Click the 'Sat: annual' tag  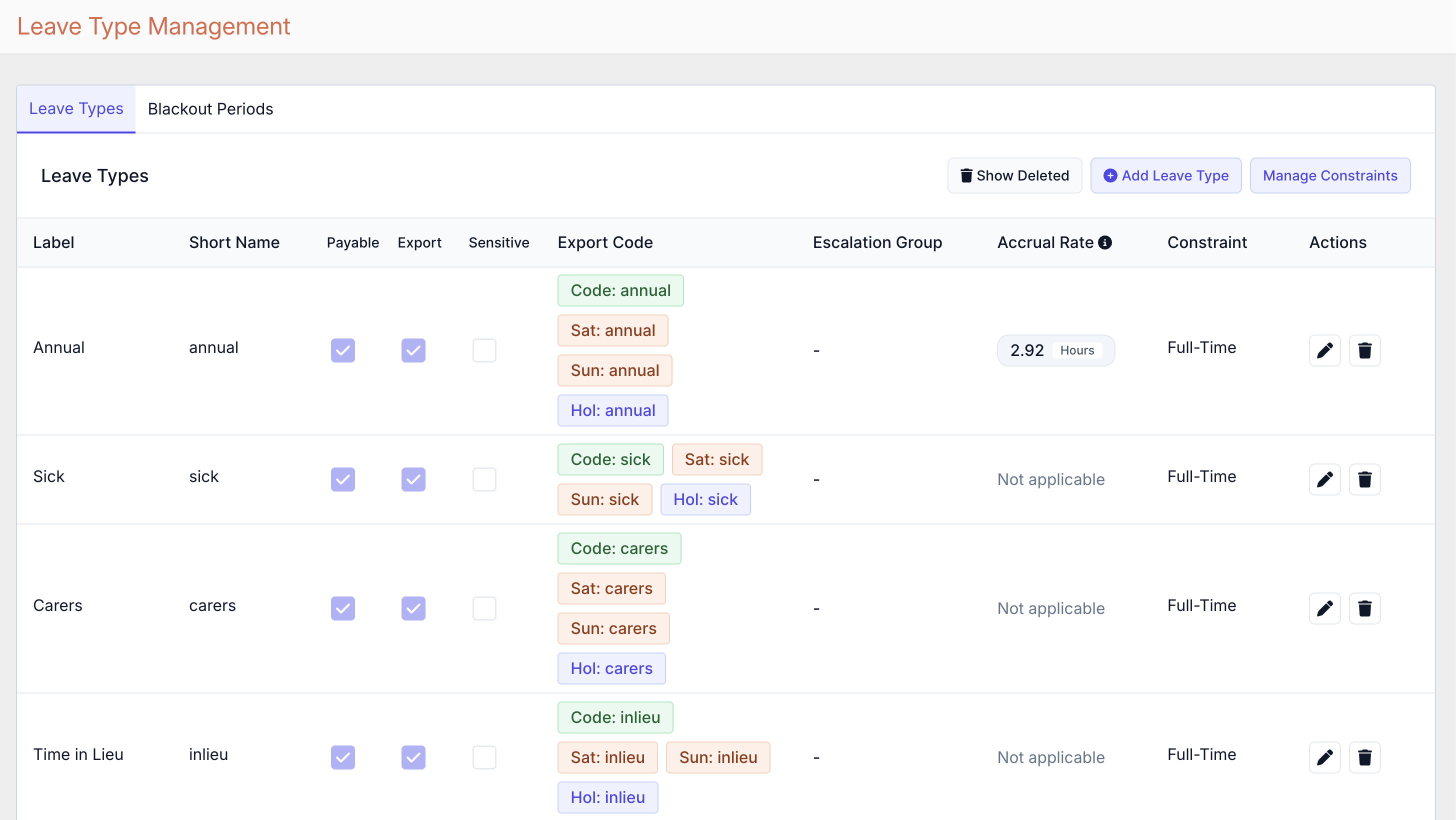point(612,330)
